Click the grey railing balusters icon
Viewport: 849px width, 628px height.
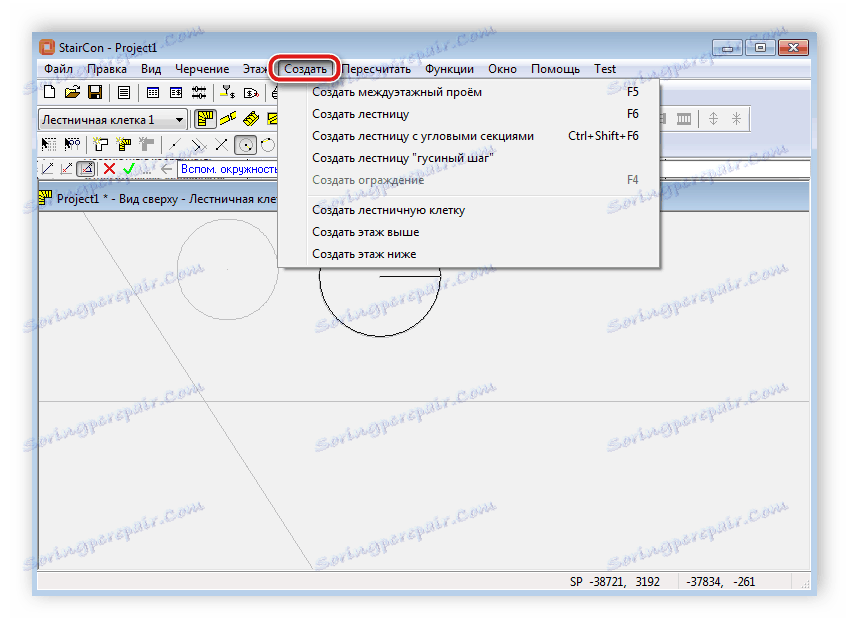coord(684,119)
